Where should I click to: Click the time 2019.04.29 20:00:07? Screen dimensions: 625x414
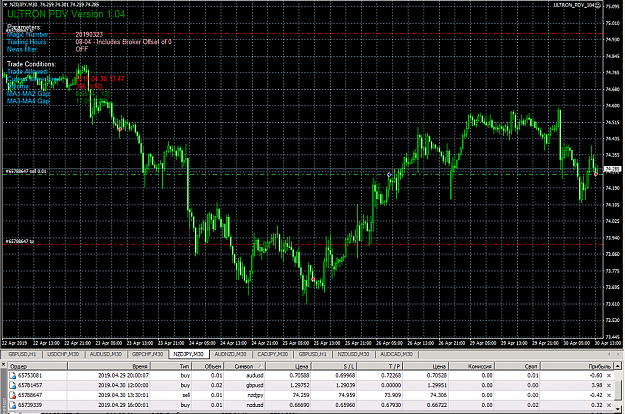[123, 375]
